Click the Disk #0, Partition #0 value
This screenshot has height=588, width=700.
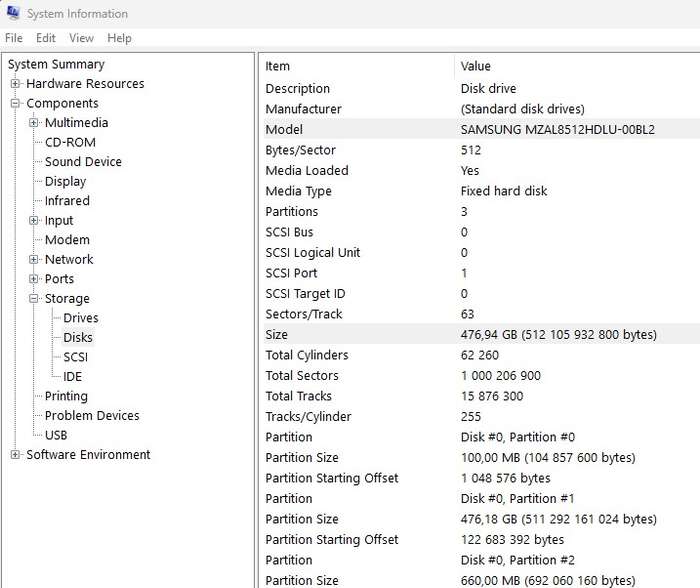[x=517, y=437]
